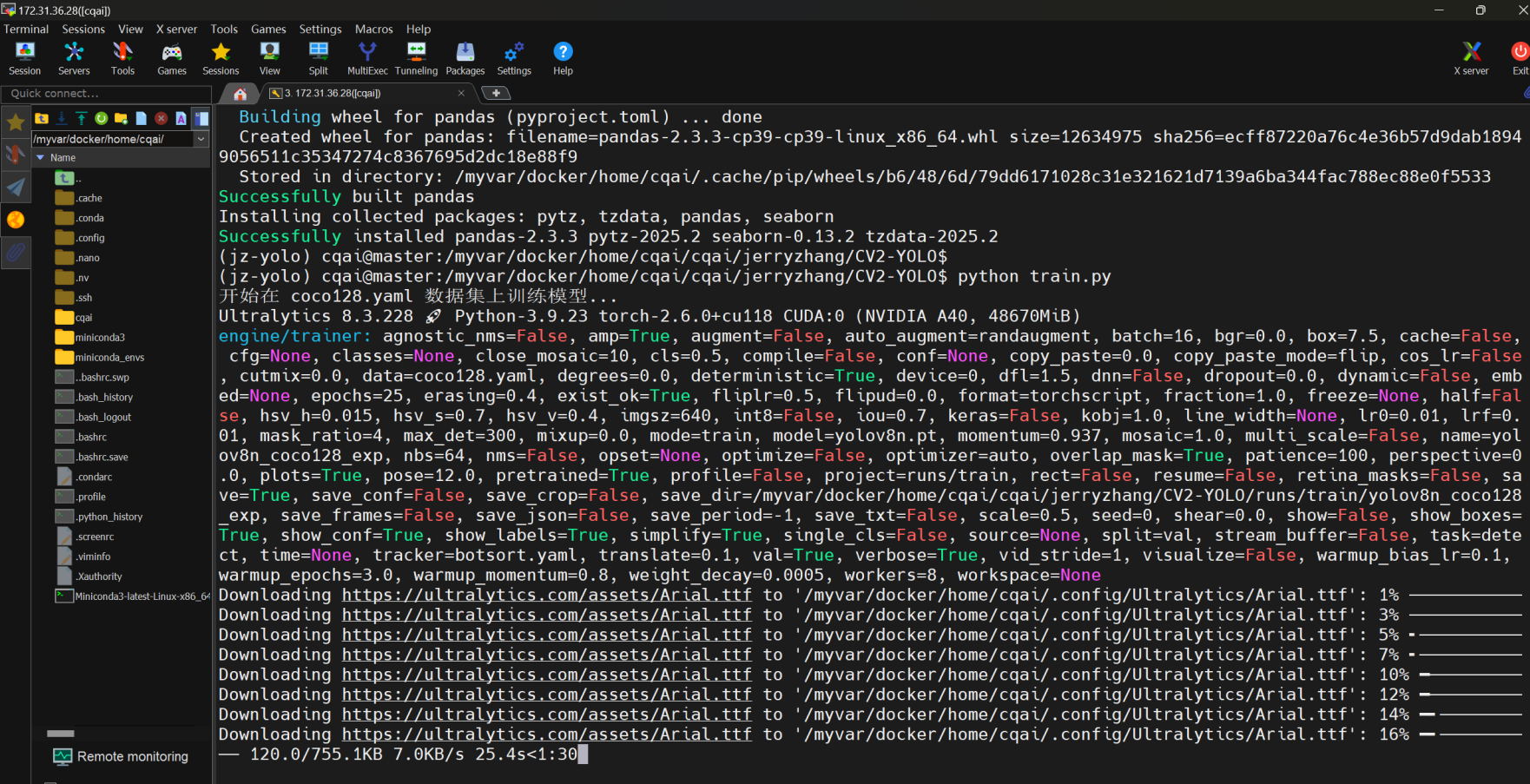Click the new tab plus button

point(496,93)
